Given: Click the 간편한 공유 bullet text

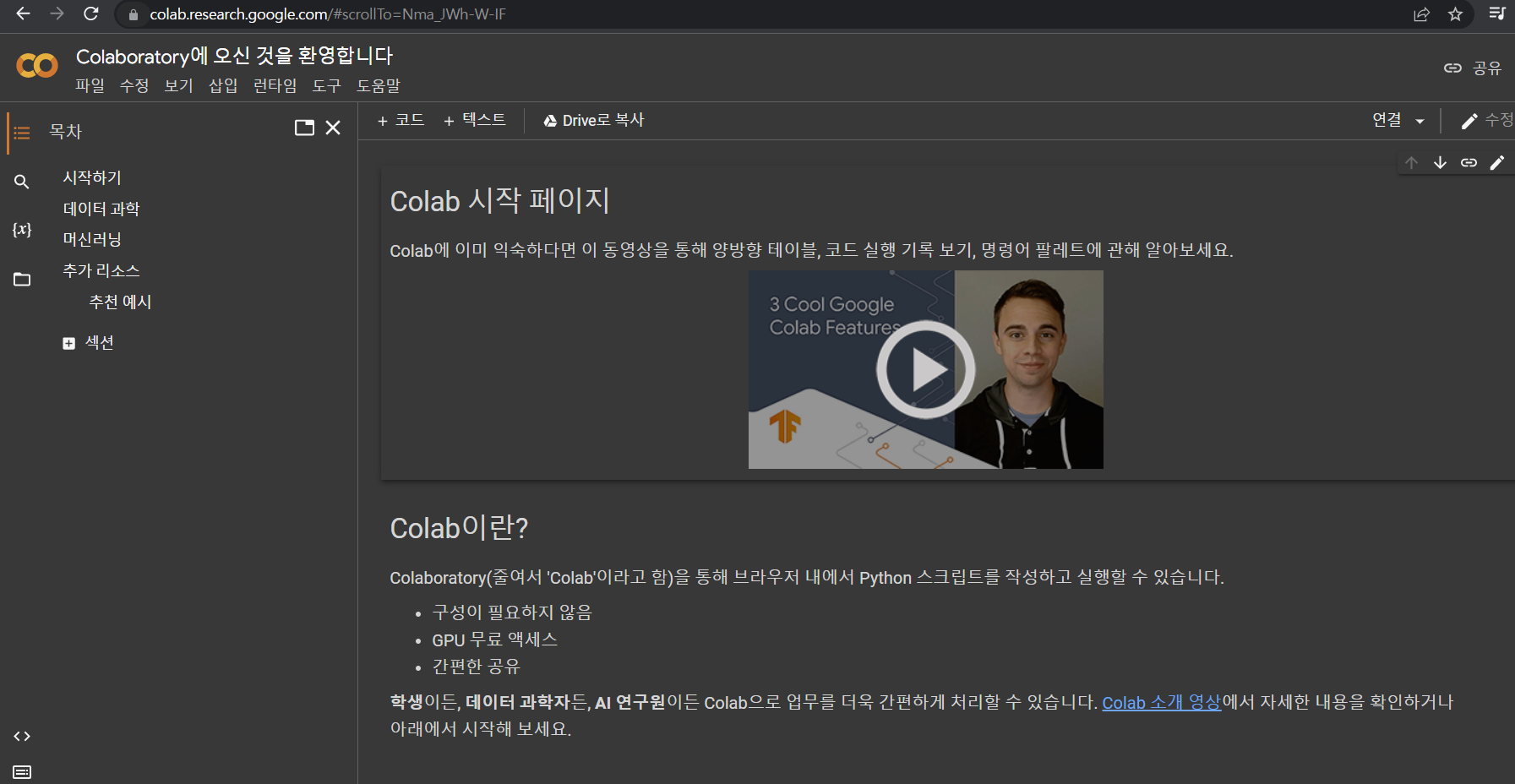Looking at the screenshot, I should [x=476, y=667].
